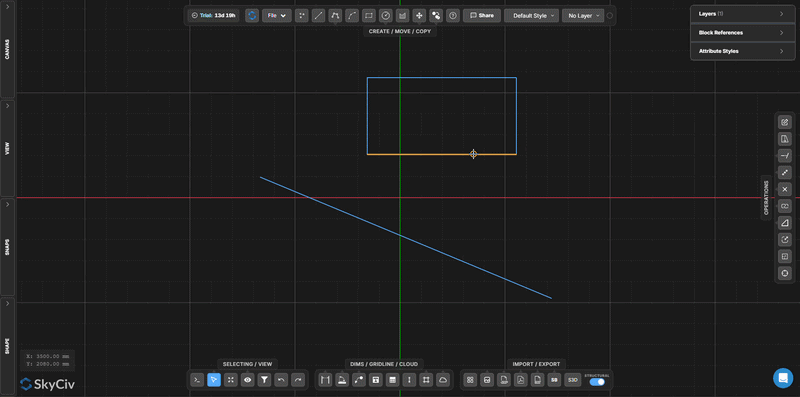
Task: Pick the move tool with cross arrows
Action: click(419, 16)
